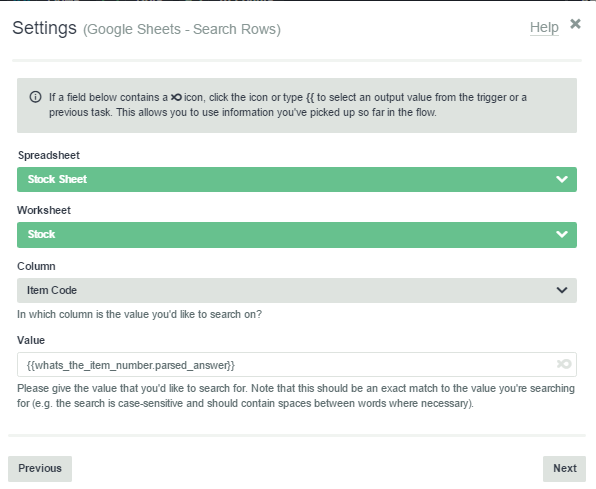
Task: Click the Spreadsheet field label
Action: click(49, 155)
